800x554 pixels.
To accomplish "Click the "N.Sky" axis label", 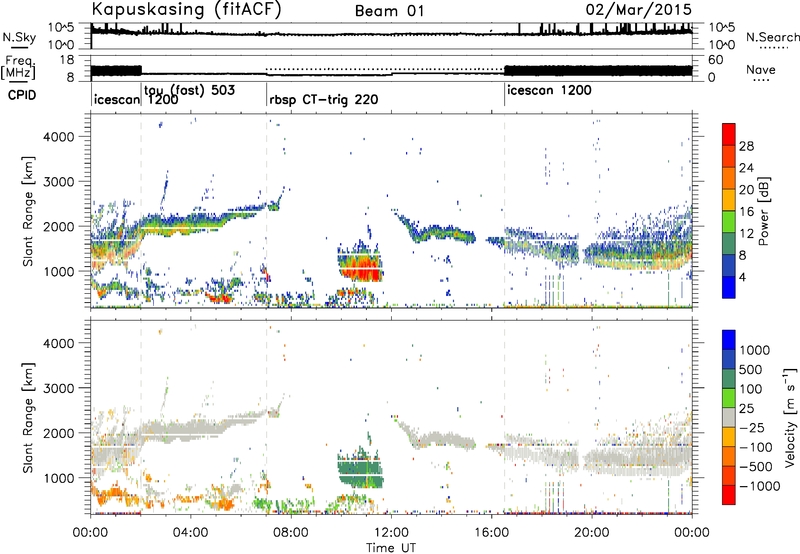I will (x=19, y=37).
